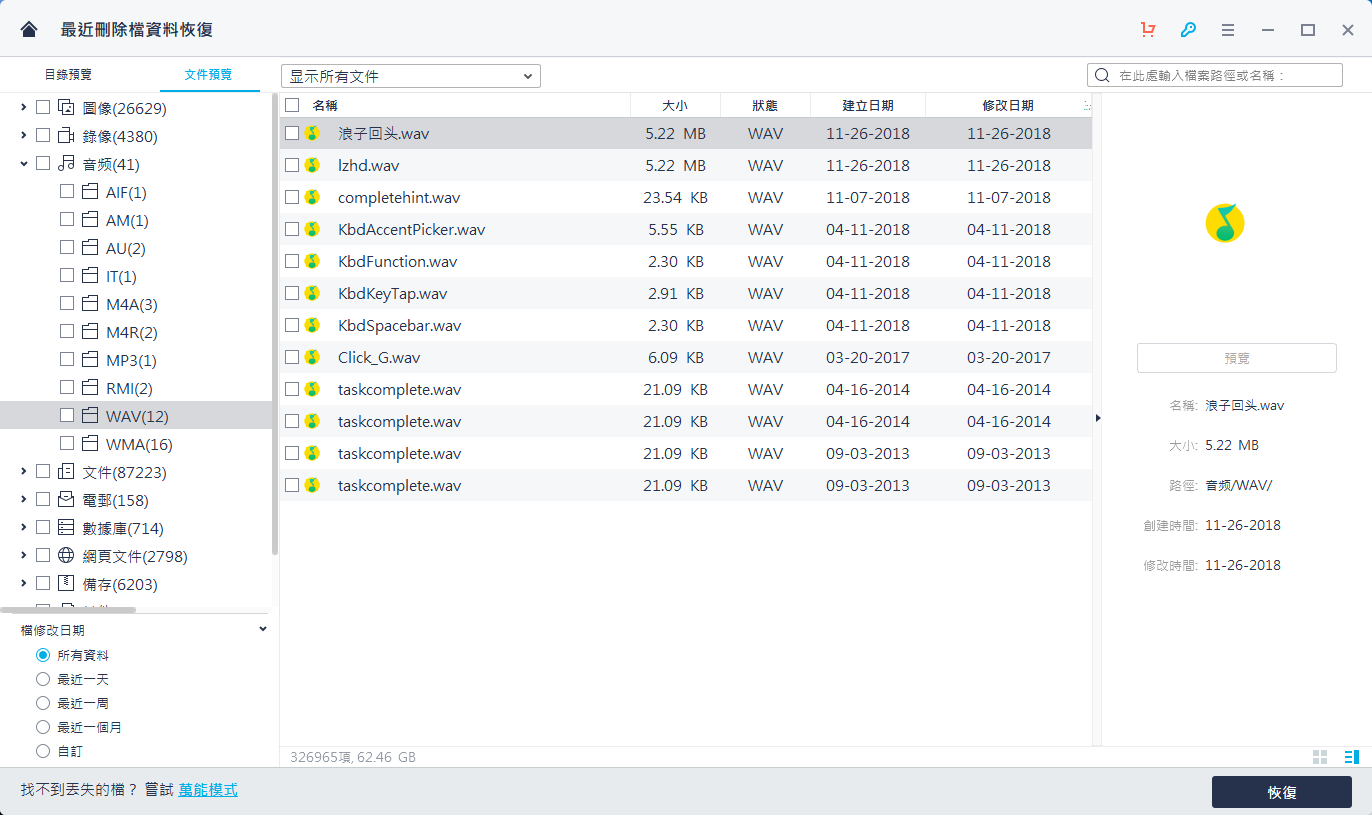The image size is (1372, 815).
Task: Open the 萬能模式 link
Action: pos(208,790)
